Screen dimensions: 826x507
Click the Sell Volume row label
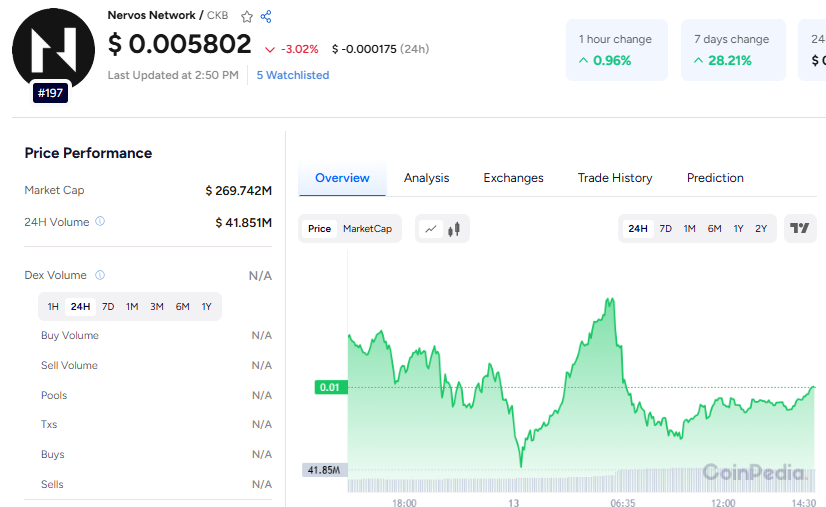click(x=70, y=366)
